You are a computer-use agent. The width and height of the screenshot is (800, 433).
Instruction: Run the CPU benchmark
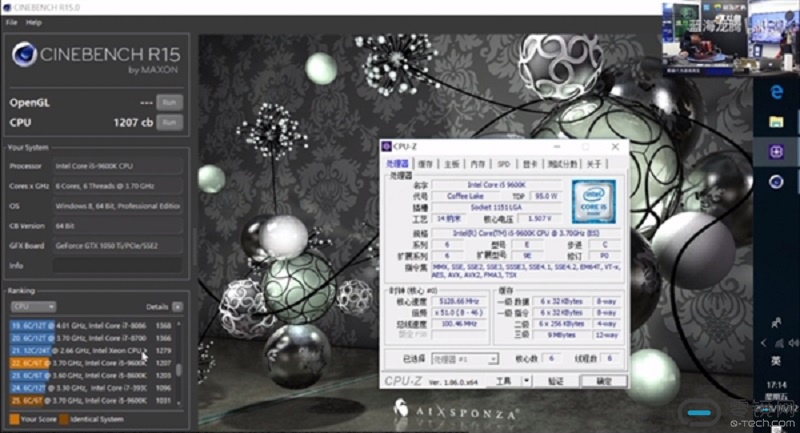pyautogui.click(x=170, y=122)
